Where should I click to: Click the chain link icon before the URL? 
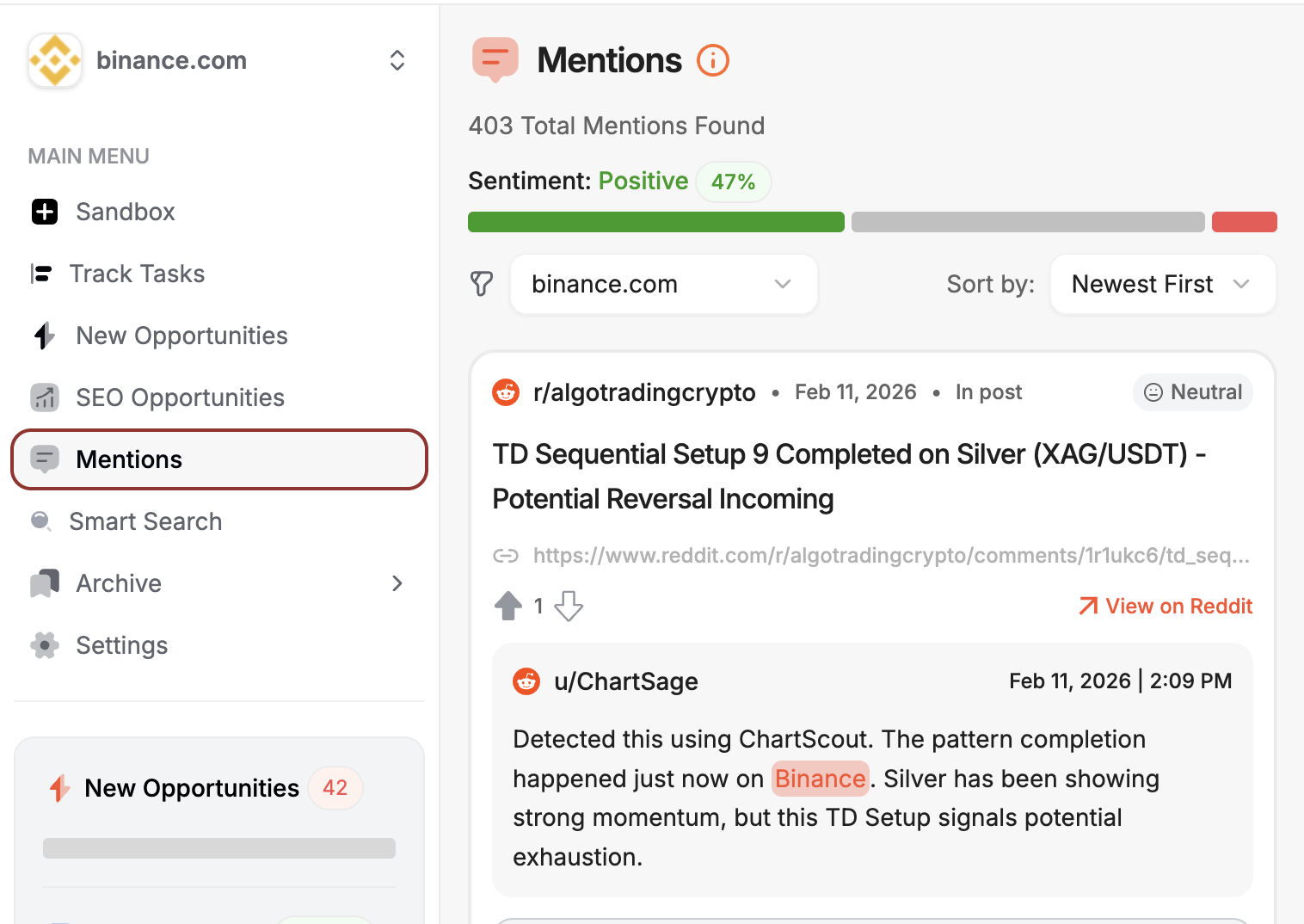coord(506,556)
